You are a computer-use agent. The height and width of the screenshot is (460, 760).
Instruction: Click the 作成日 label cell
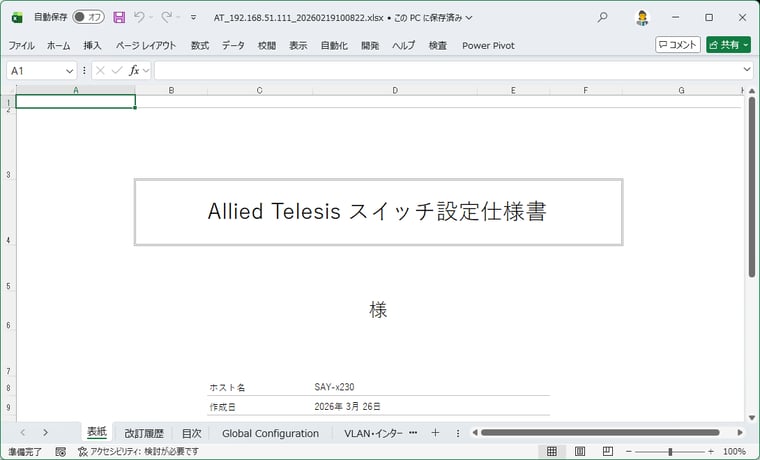pos(222,407)
